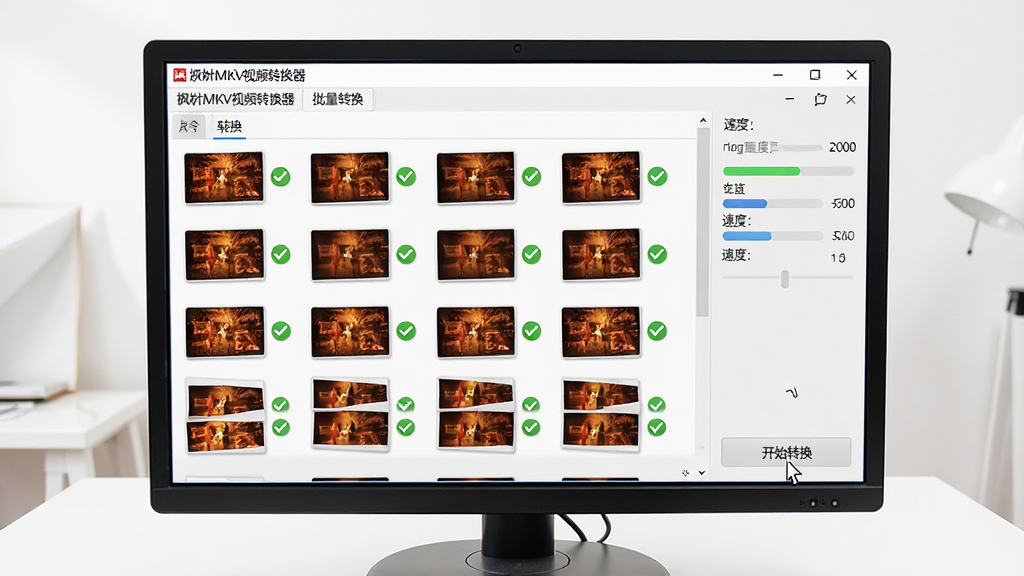This screenshot has height=576, width=1024.
Task: Select the thumbnail in the second row, third column
Action: click(x=476, y=255)
